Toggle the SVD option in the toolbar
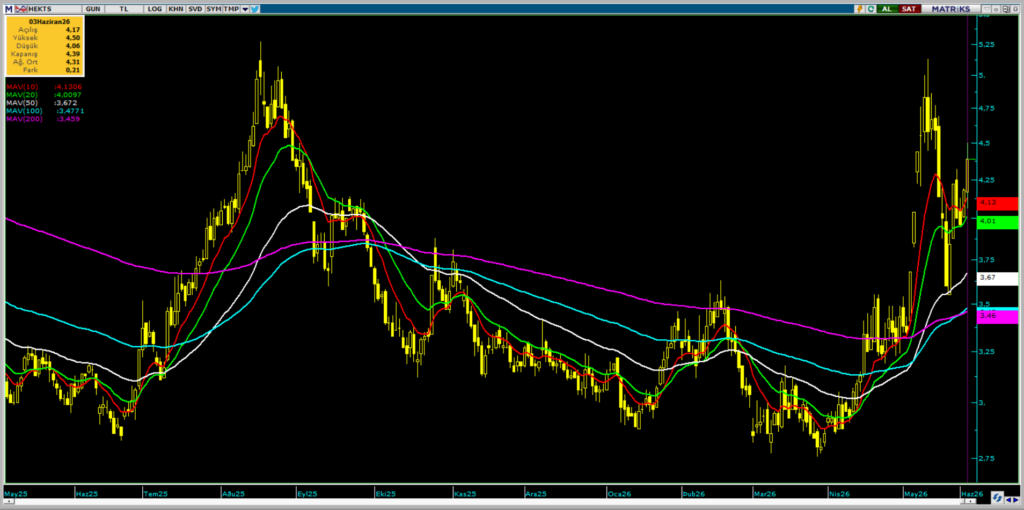The height and width of the screenshot is (510, 1024). tap(195, 9)
